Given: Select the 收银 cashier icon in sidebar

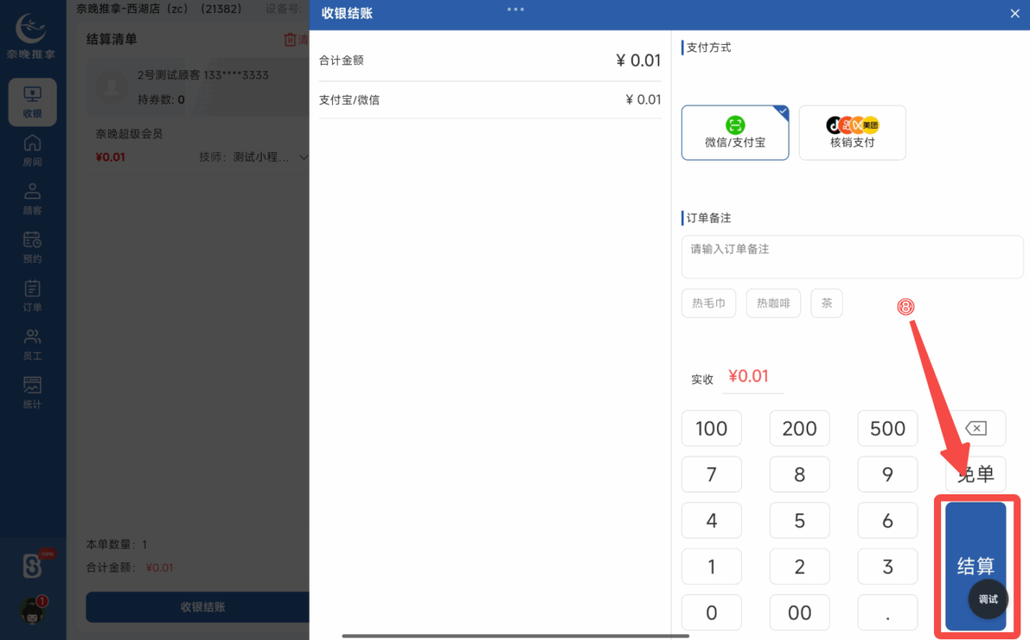Looking at the screenshot, I should click(x=33, y=101).
